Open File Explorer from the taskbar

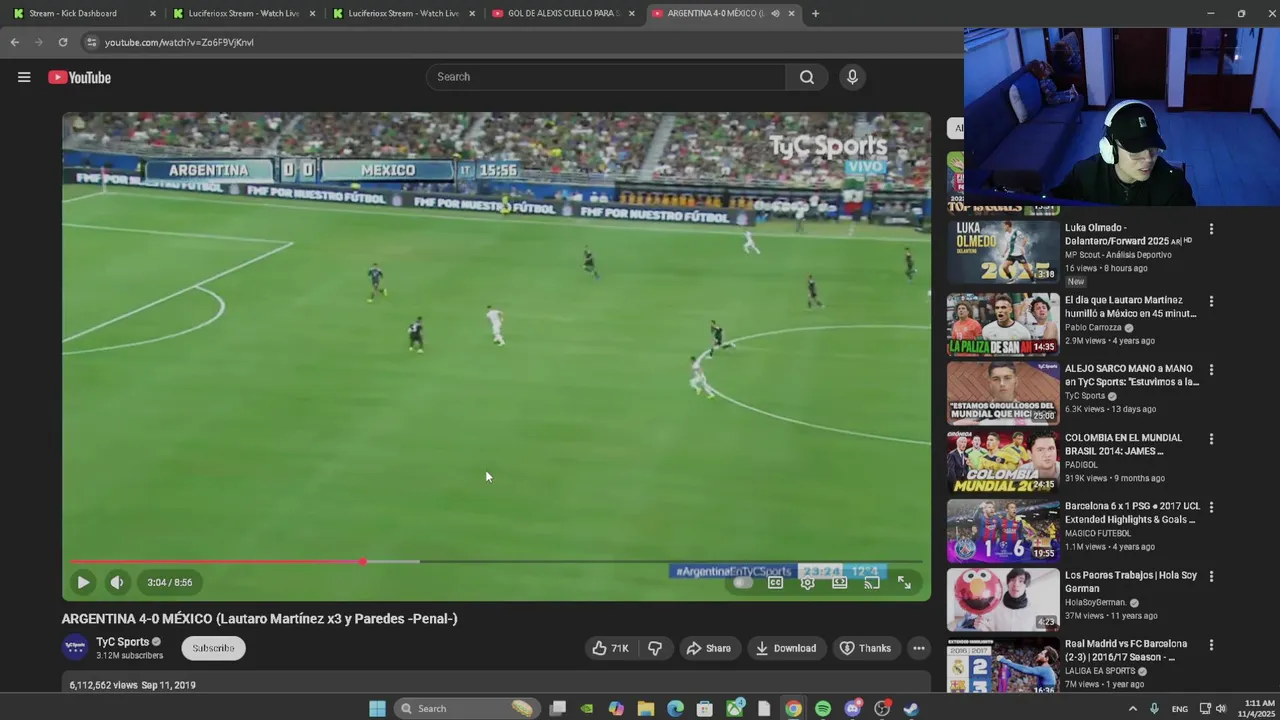[x=646, y=708]
